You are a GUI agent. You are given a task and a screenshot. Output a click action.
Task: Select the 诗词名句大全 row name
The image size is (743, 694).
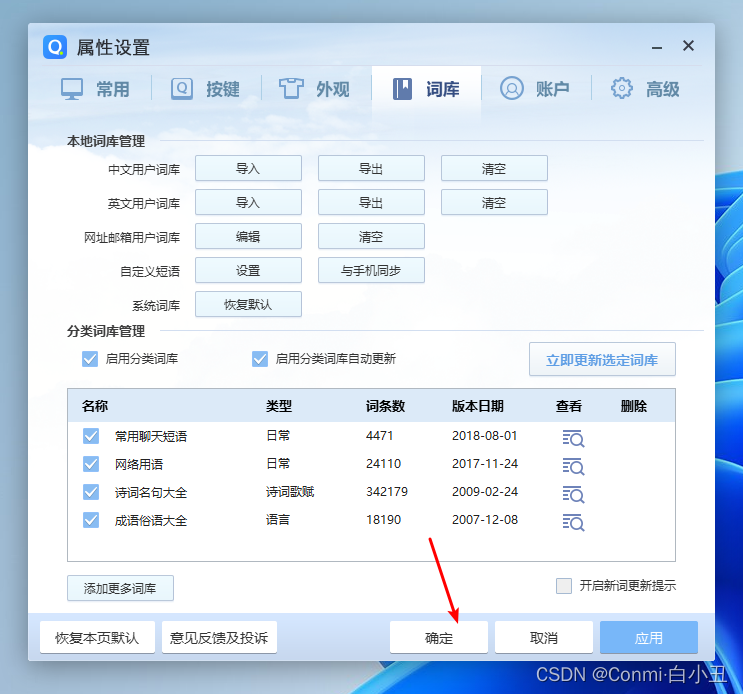point(151,493)
